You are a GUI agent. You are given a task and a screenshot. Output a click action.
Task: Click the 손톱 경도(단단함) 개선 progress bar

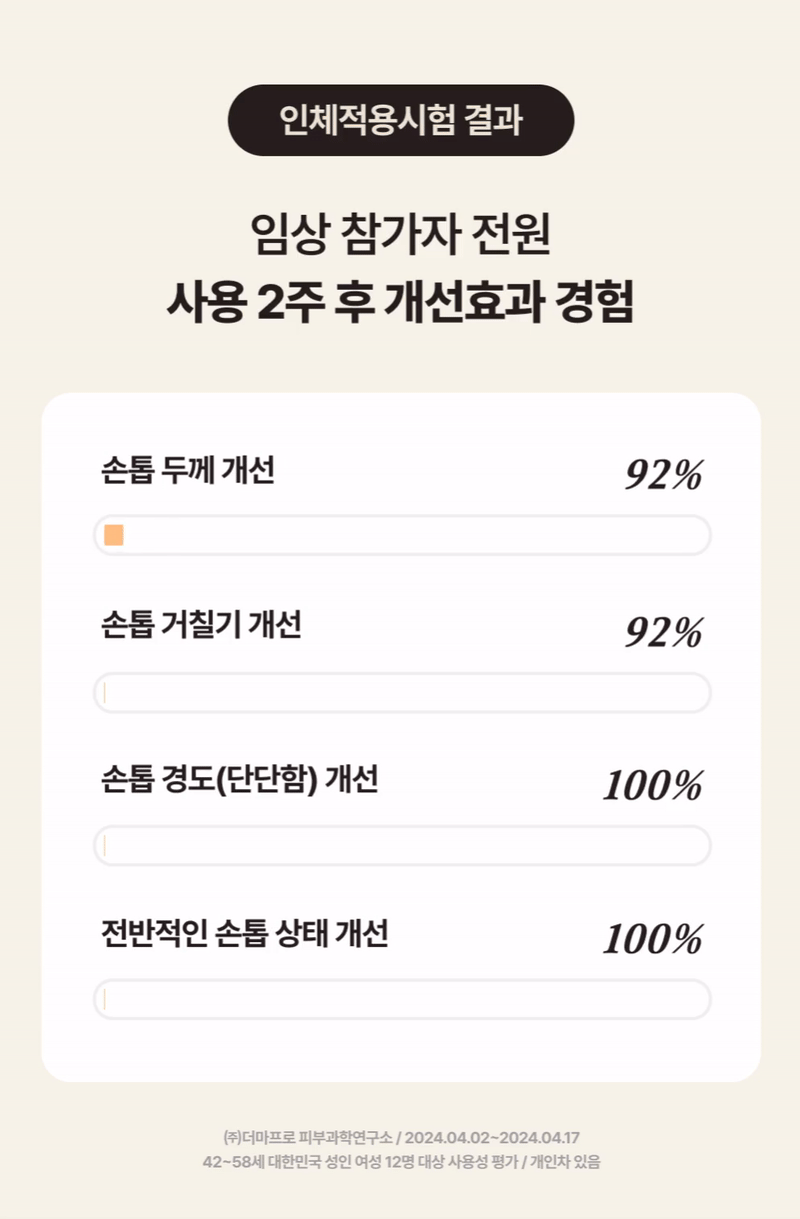tap(402, 846)
